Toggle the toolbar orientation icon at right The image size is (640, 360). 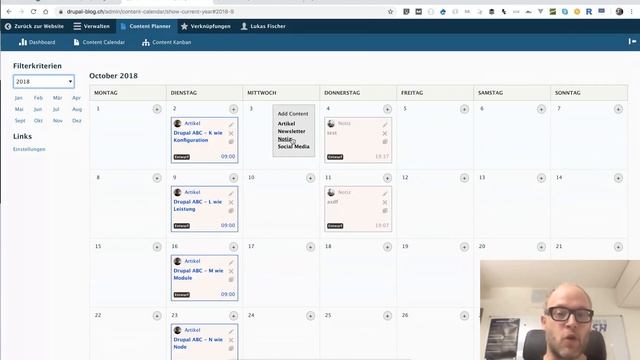point(632,41)
